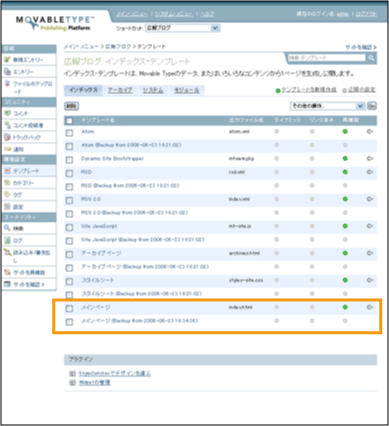Screen dimensions: 389x426
Task: Open the 設定 settings icon in sidebar
Action: (x=7, y=207)
